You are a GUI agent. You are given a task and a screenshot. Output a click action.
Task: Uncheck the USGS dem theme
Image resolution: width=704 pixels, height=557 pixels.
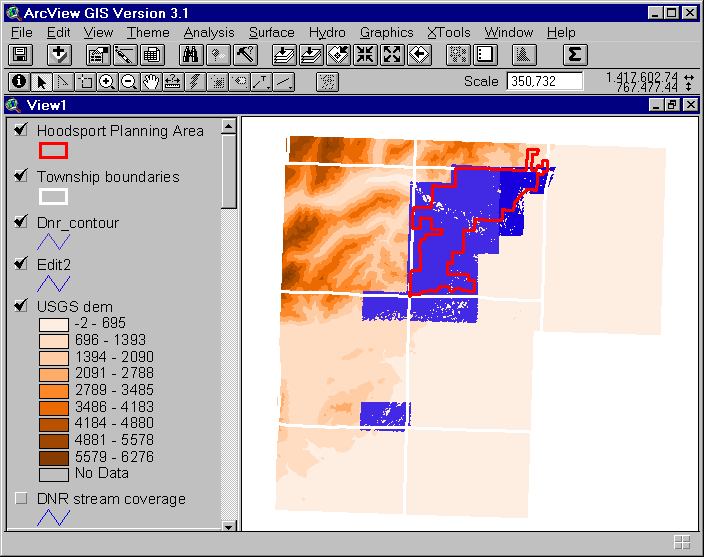[x=21, y=306]
